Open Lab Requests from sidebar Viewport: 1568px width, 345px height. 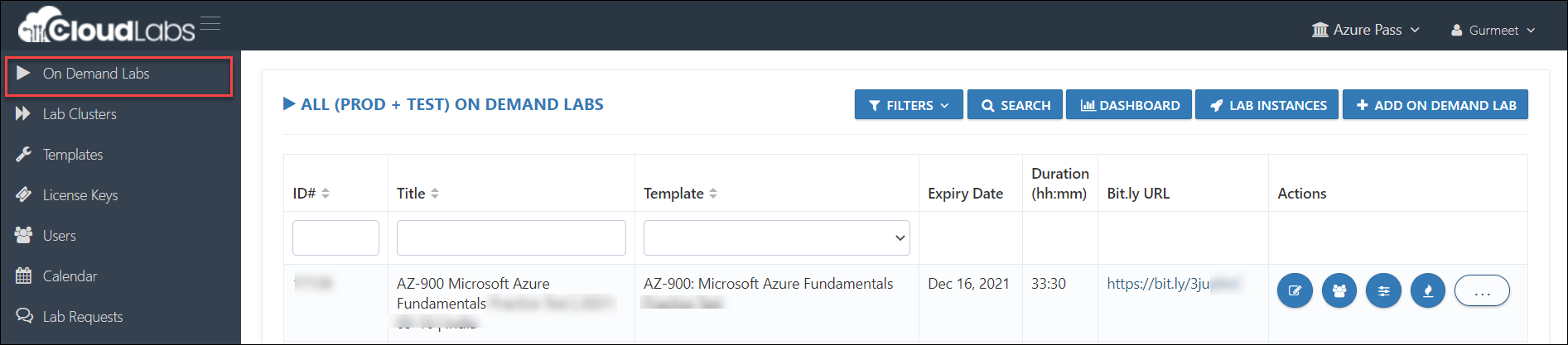pyautogui.click(x=83, y=317)
